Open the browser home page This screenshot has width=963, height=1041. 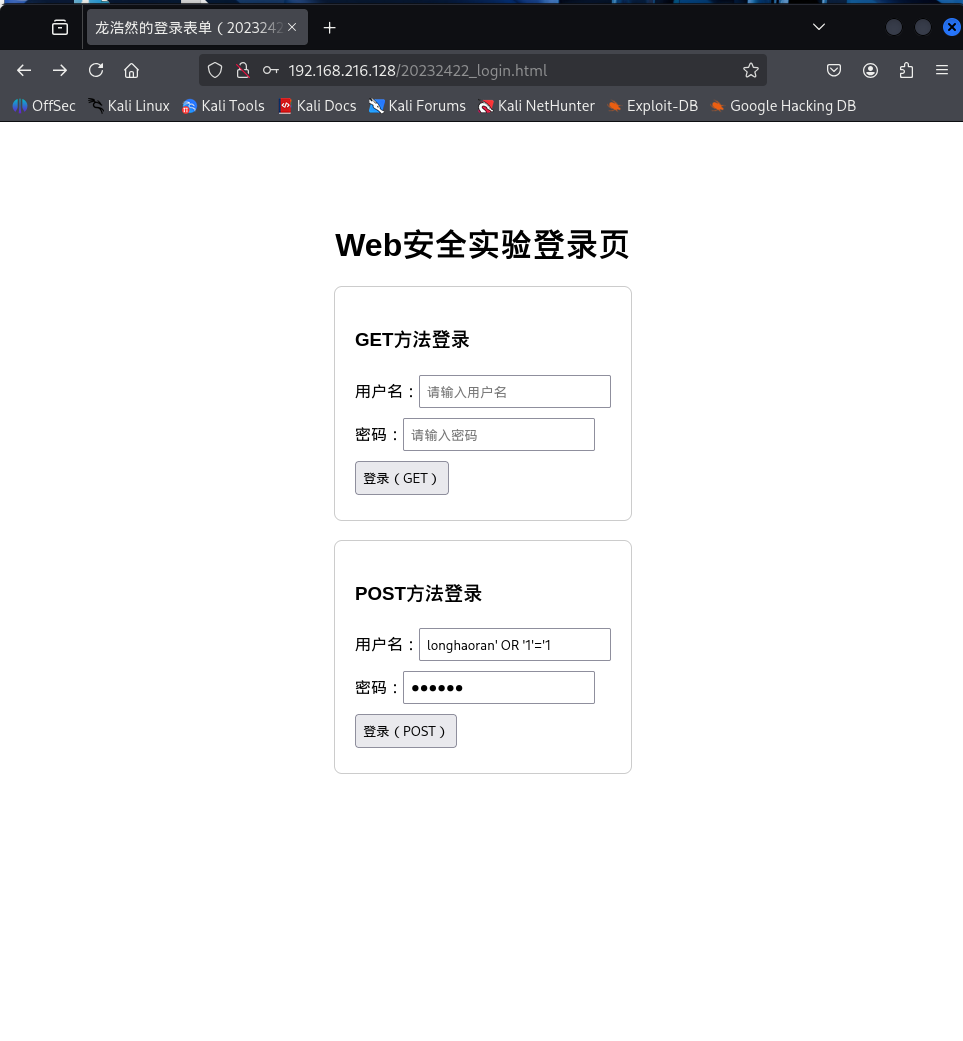coord(131,70)
